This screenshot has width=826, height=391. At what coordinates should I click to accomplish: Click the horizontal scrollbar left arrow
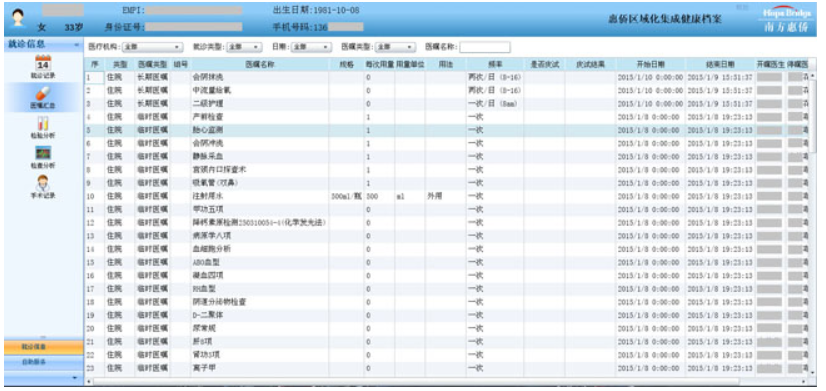(88, 381)
